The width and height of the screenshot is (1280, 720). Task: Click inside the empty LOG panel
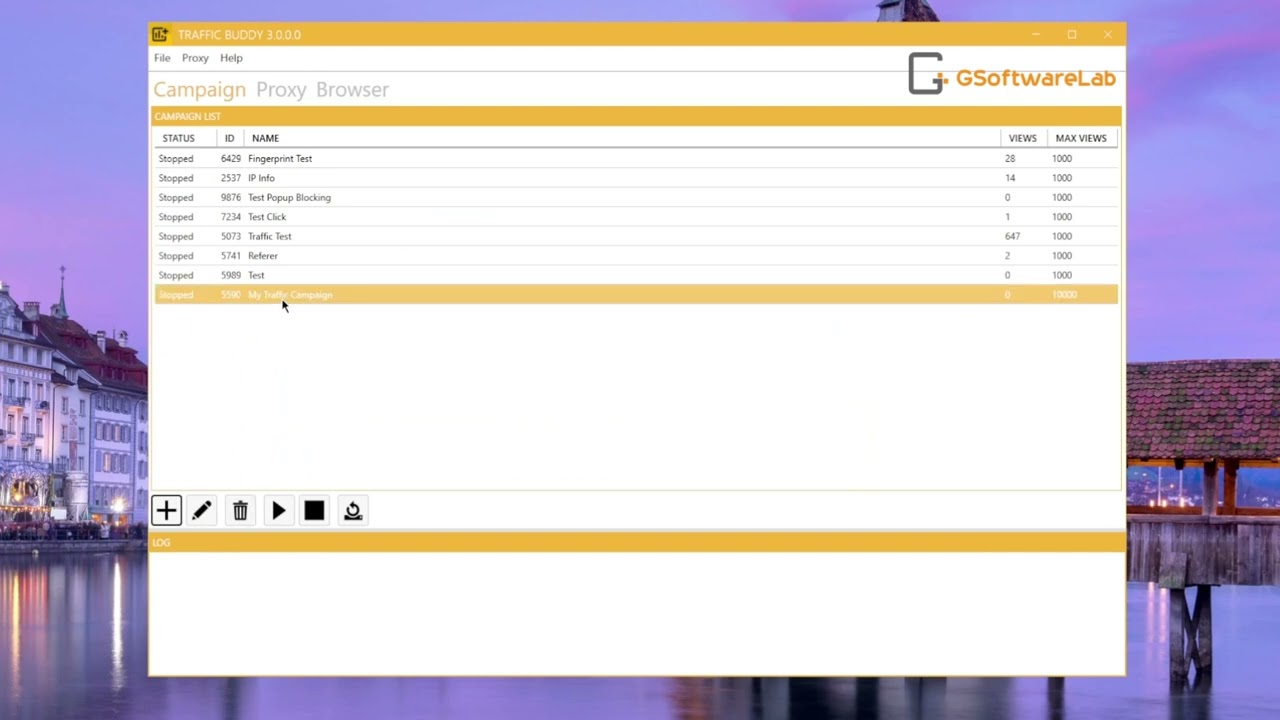click(x=636, y=612)
